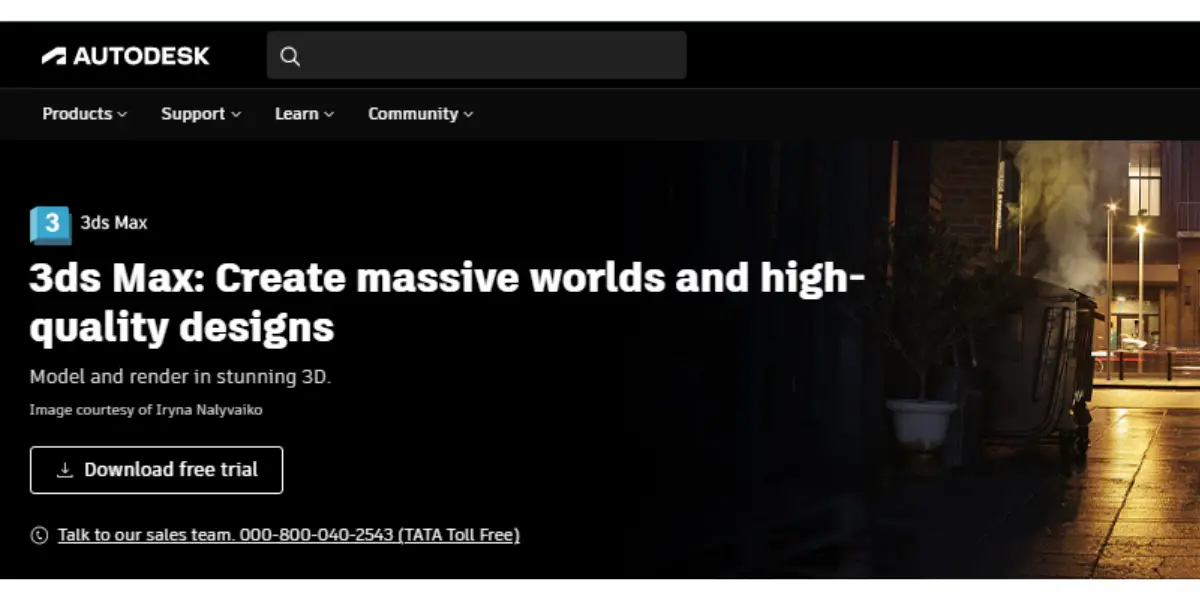Click the Autodesk logo
This screenshot has height=600, width=1200.
point(126,56)
